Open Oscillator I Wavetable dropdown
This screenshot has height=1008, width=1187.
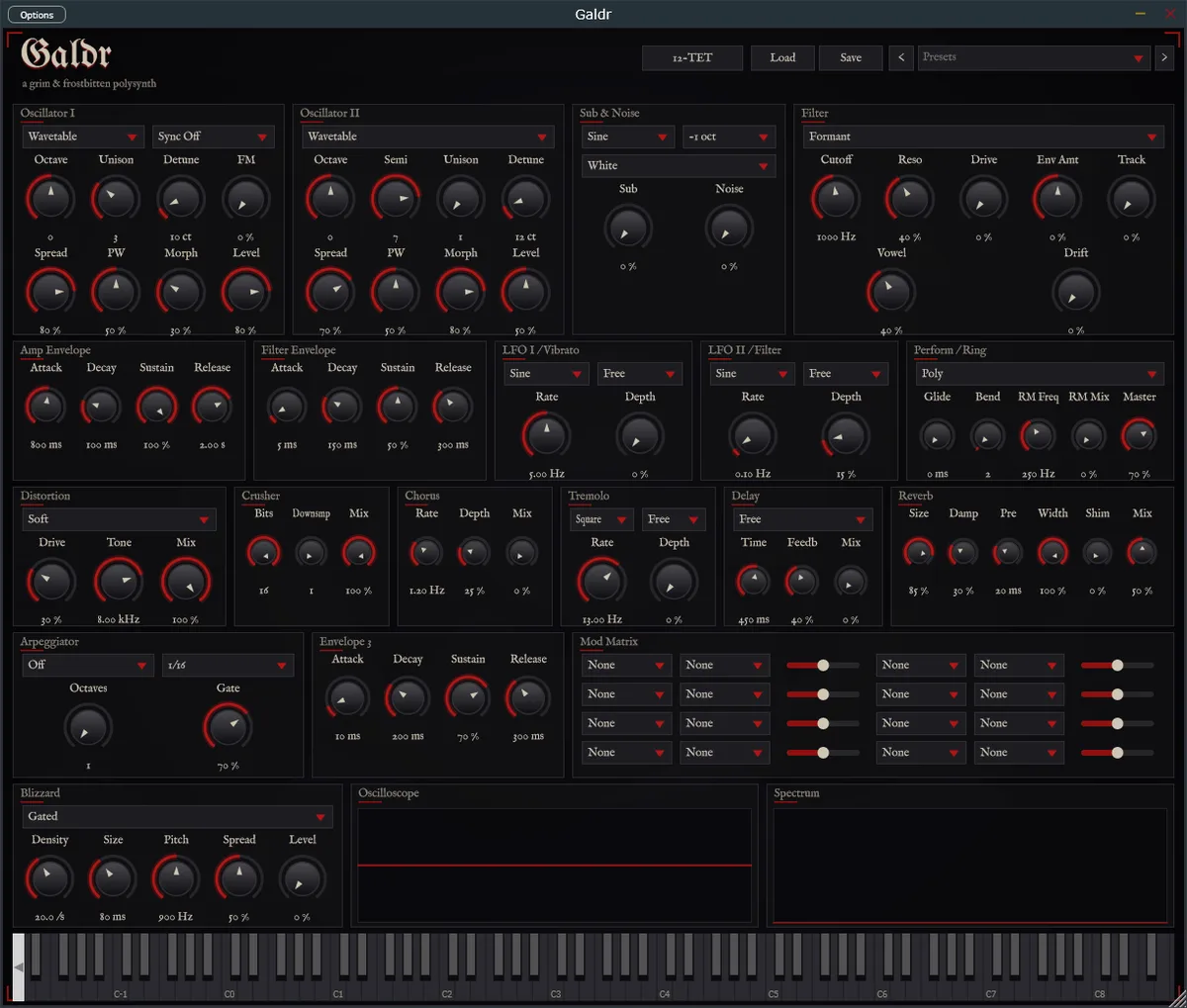[x=83, y=137]
